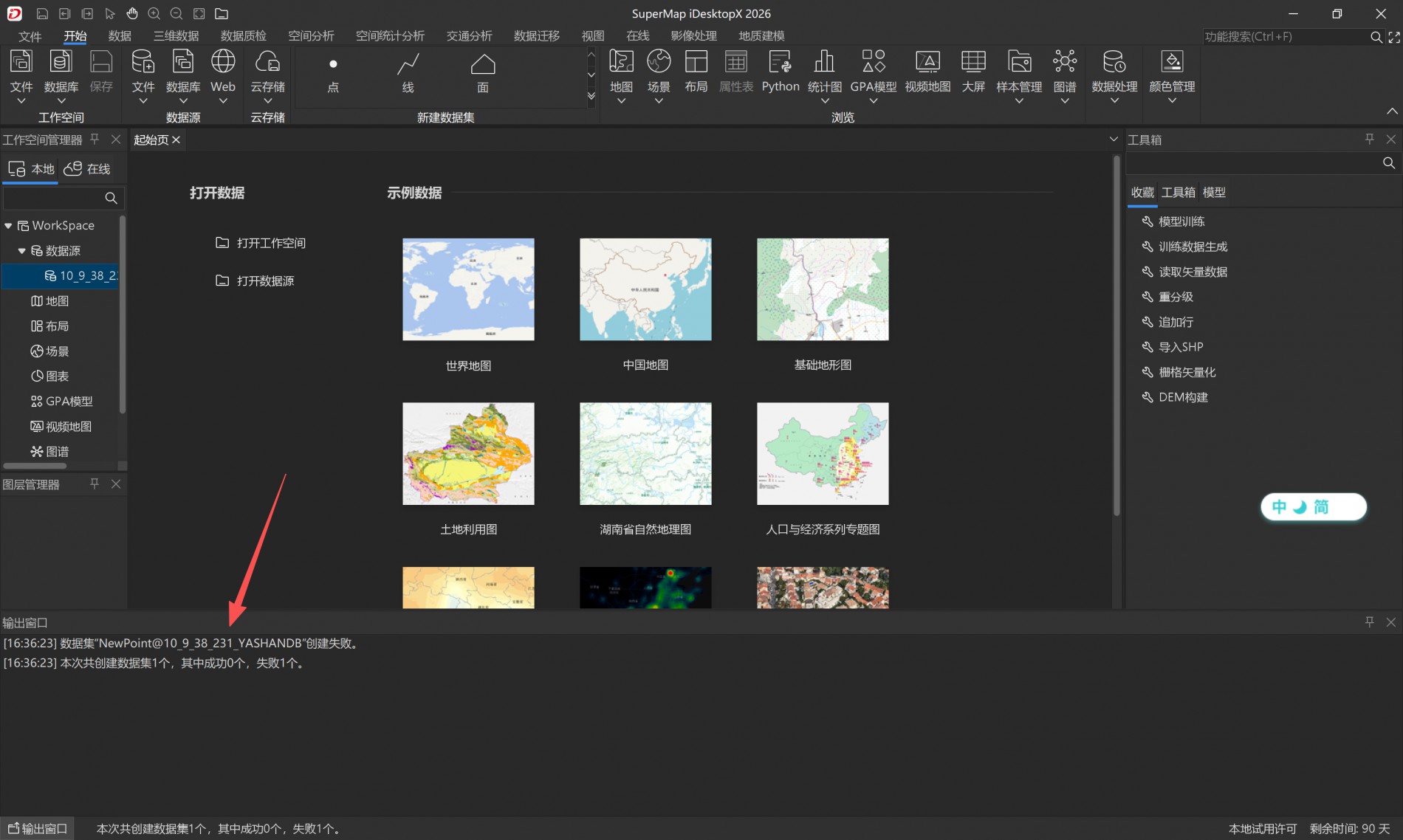Click the full extent view icon
The image size is (1403, 840).
pyautogui.click(x=199, y=14)
